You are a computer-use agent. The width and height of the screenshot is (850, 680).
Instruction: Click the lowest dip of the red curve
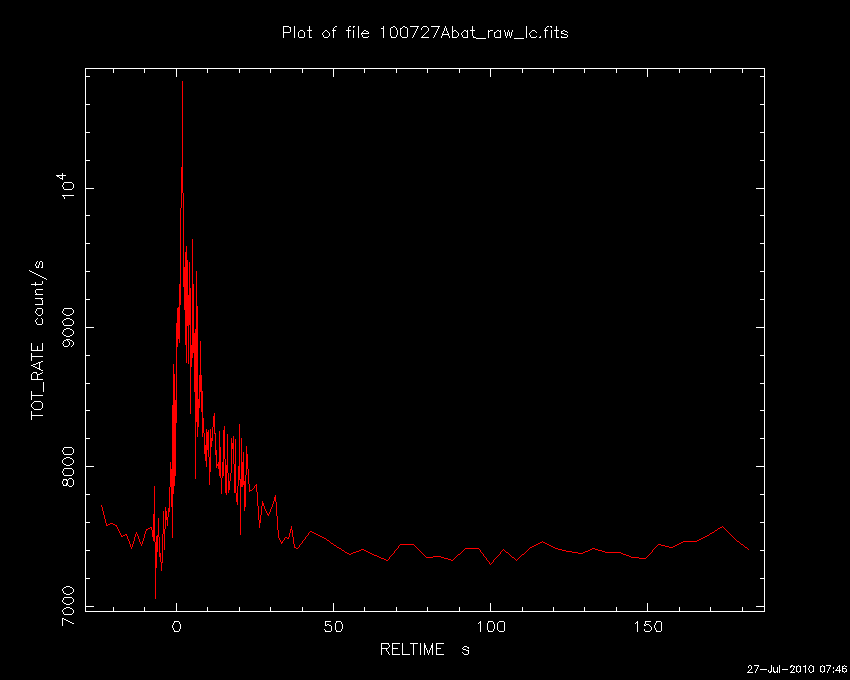(x=156, y=598)
